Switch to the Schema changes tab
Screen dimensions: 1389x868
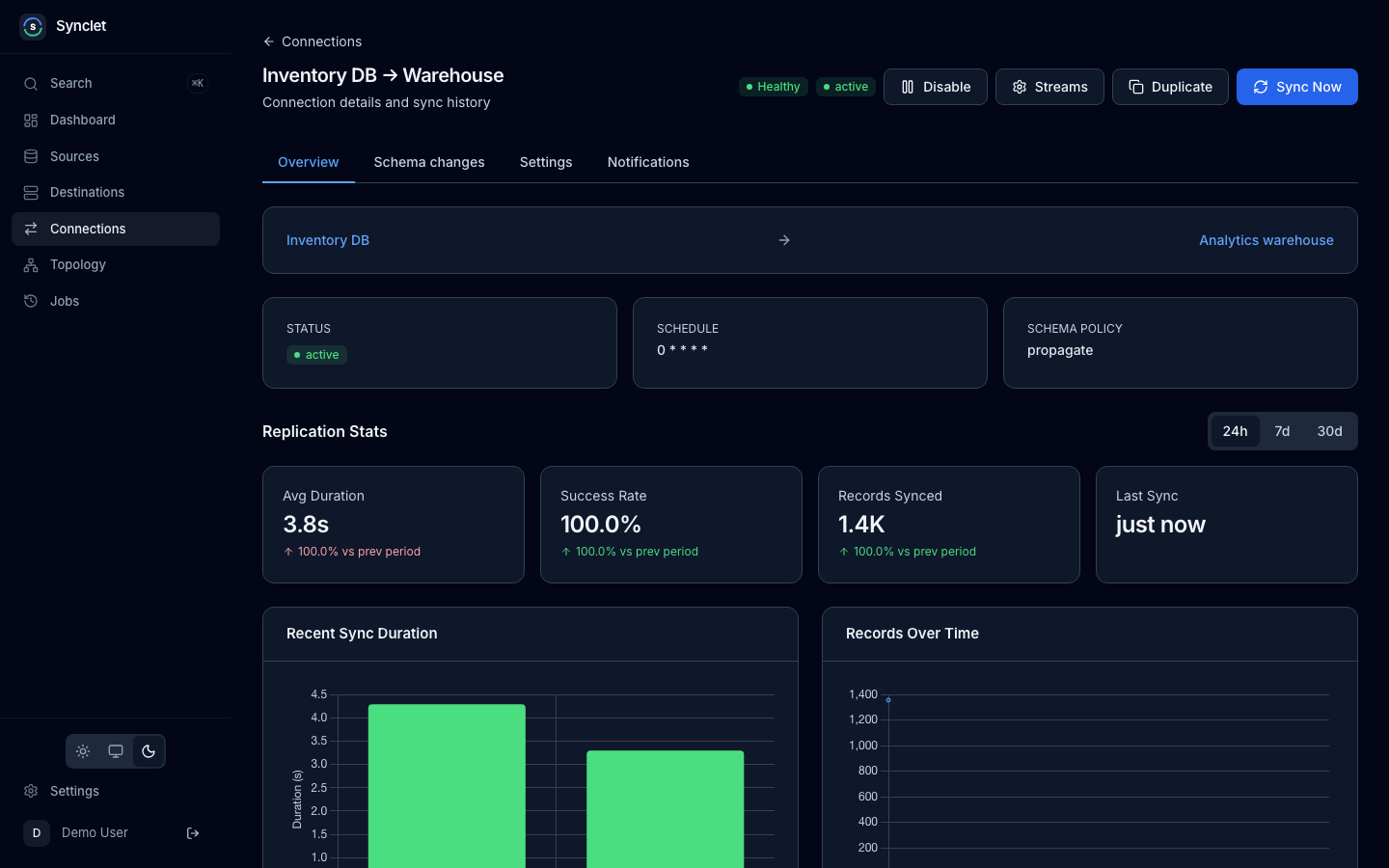(429, 162)
